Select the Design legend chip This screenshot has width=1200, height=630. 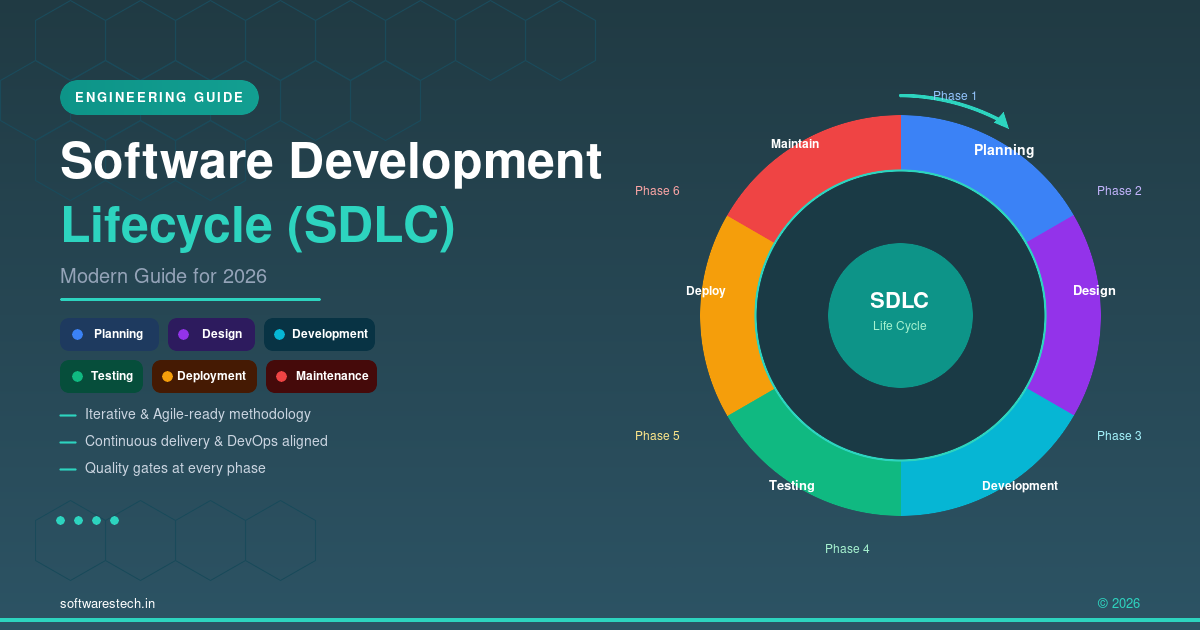[x=211, y=334]
